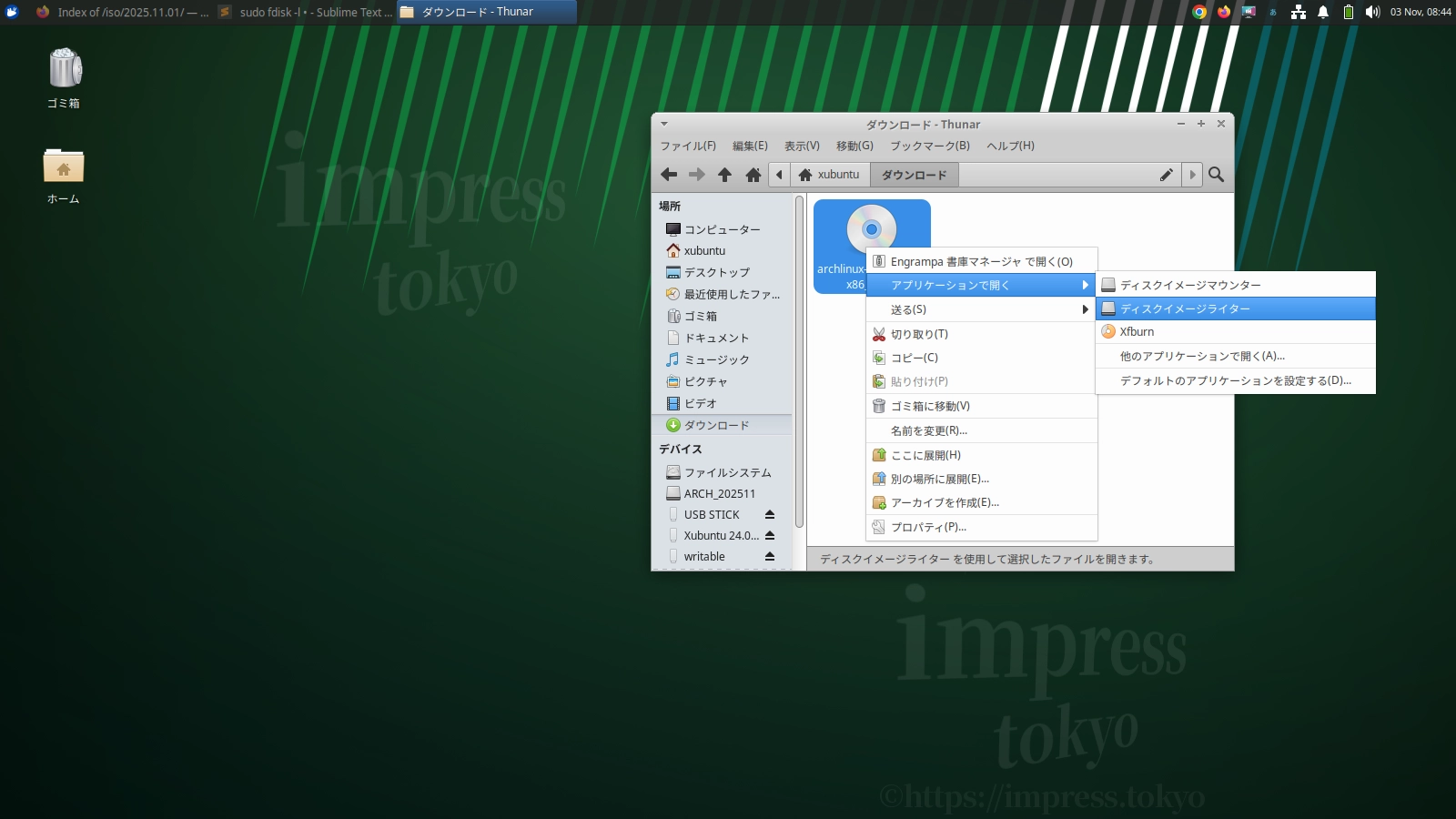Eject the Xubuntu 24.0... volume

(x=770, y=536)
